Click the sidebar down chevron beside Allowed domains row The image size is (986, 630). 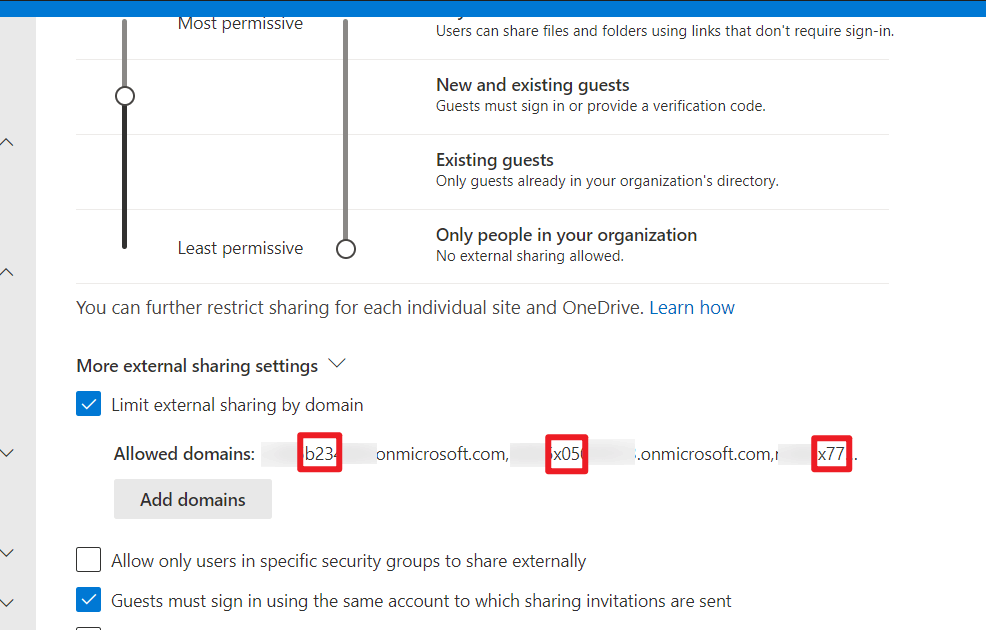(x=7, y=453)
